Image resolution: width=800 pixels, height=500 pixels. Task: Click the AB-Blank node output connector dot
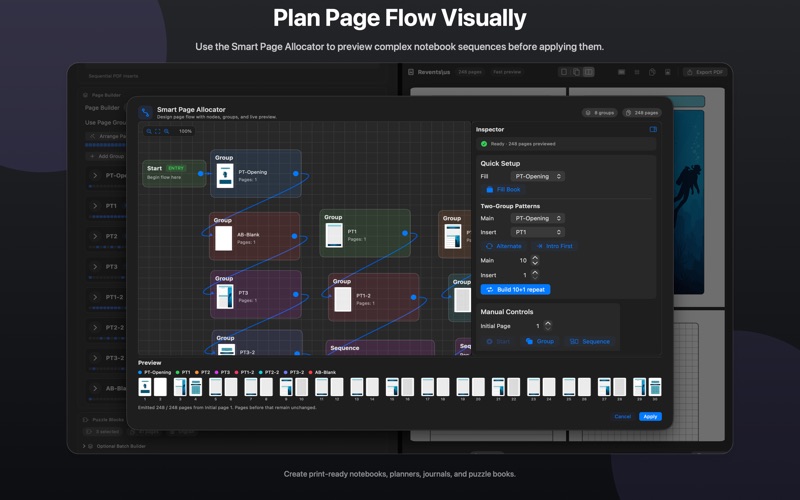click(294, 236)
